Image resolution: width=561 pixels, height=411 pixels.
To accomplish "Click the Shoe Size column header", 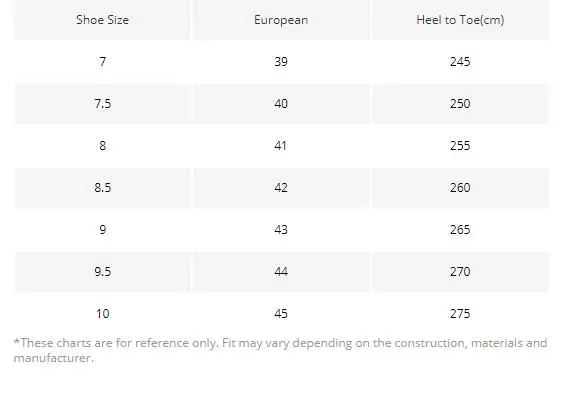I will coord(102,20).
